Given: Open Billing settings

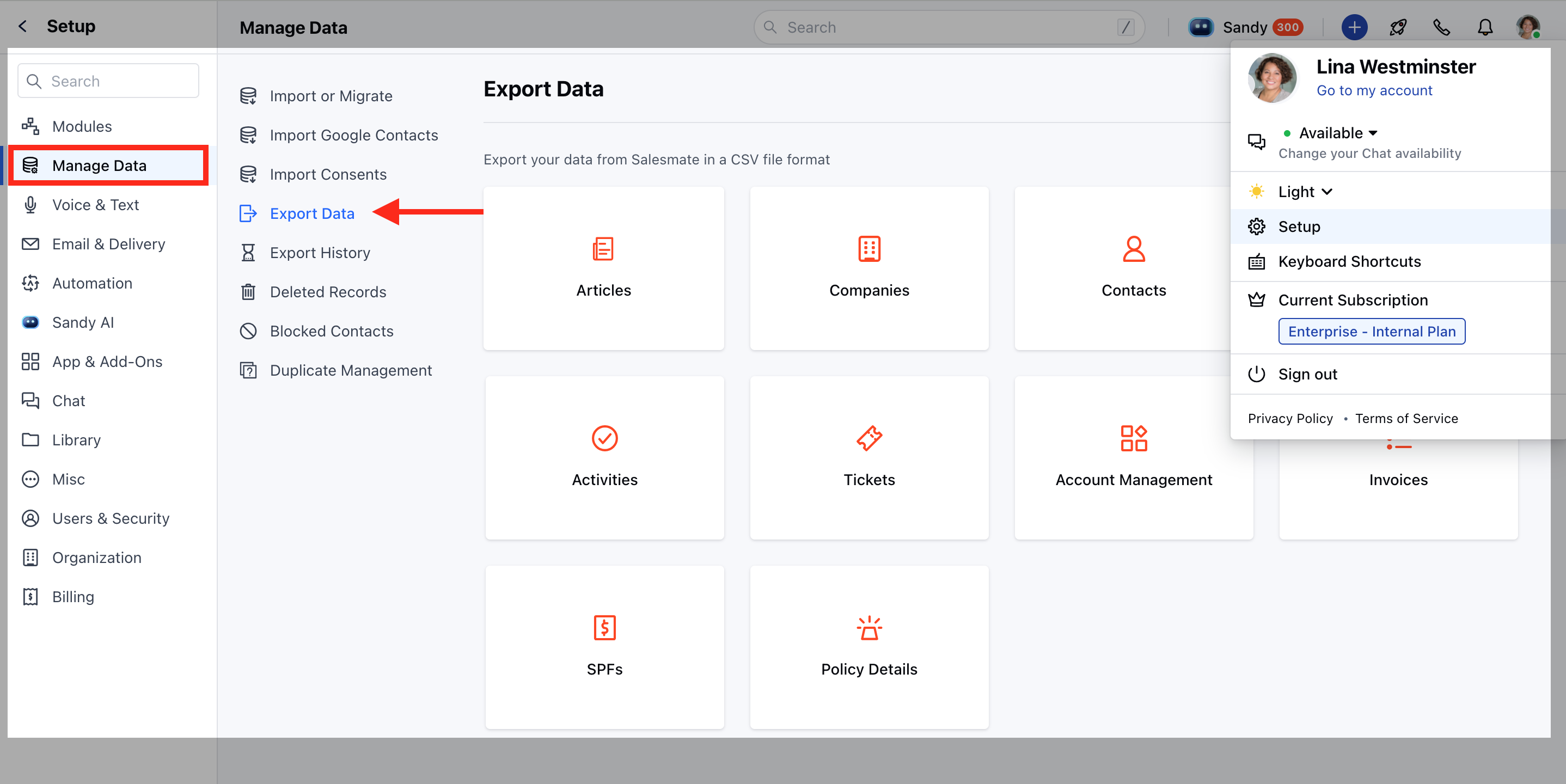Looking at the screenshot, I should tap(108, 597).
